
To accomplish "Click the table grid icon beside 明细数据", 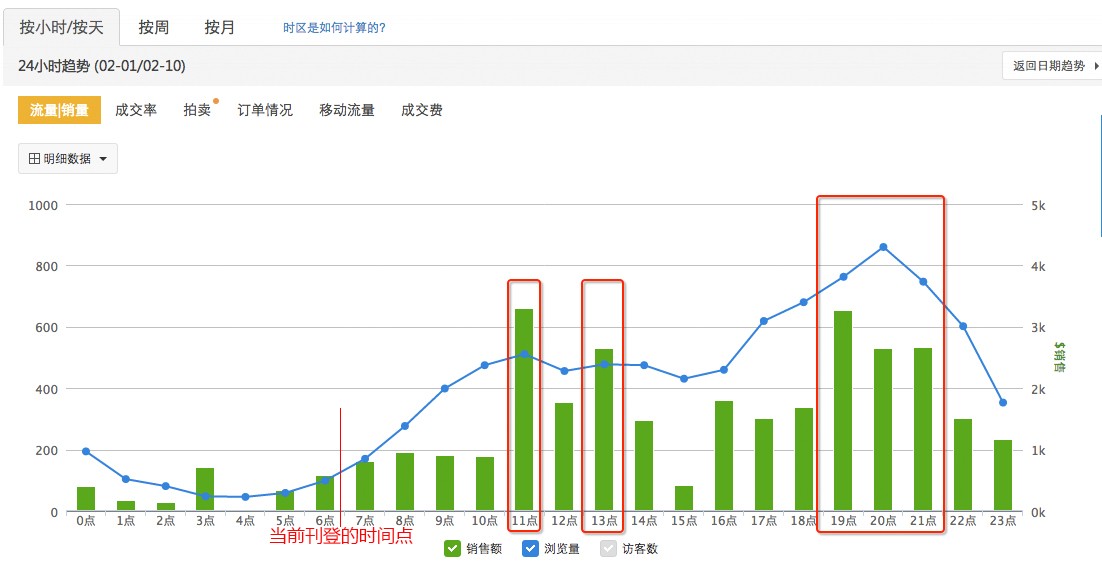I will click(34, 159).
